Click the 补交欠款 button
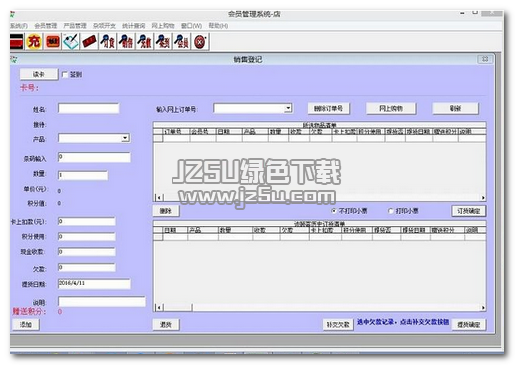515x365 pixels. [338, 324]
